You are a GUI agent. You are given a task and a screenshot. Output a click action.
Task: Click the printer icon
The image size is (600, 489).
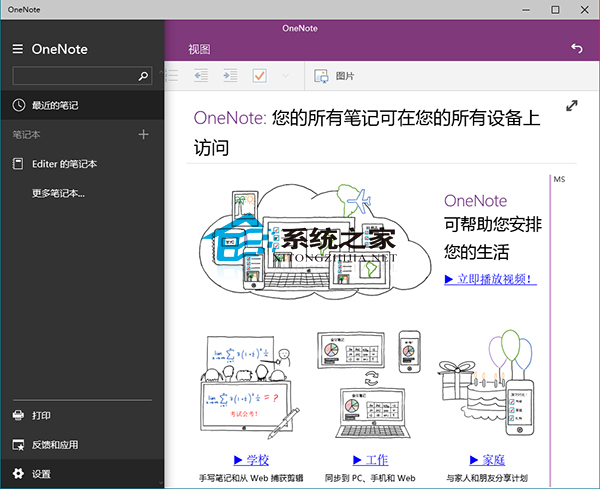[18, 415]
